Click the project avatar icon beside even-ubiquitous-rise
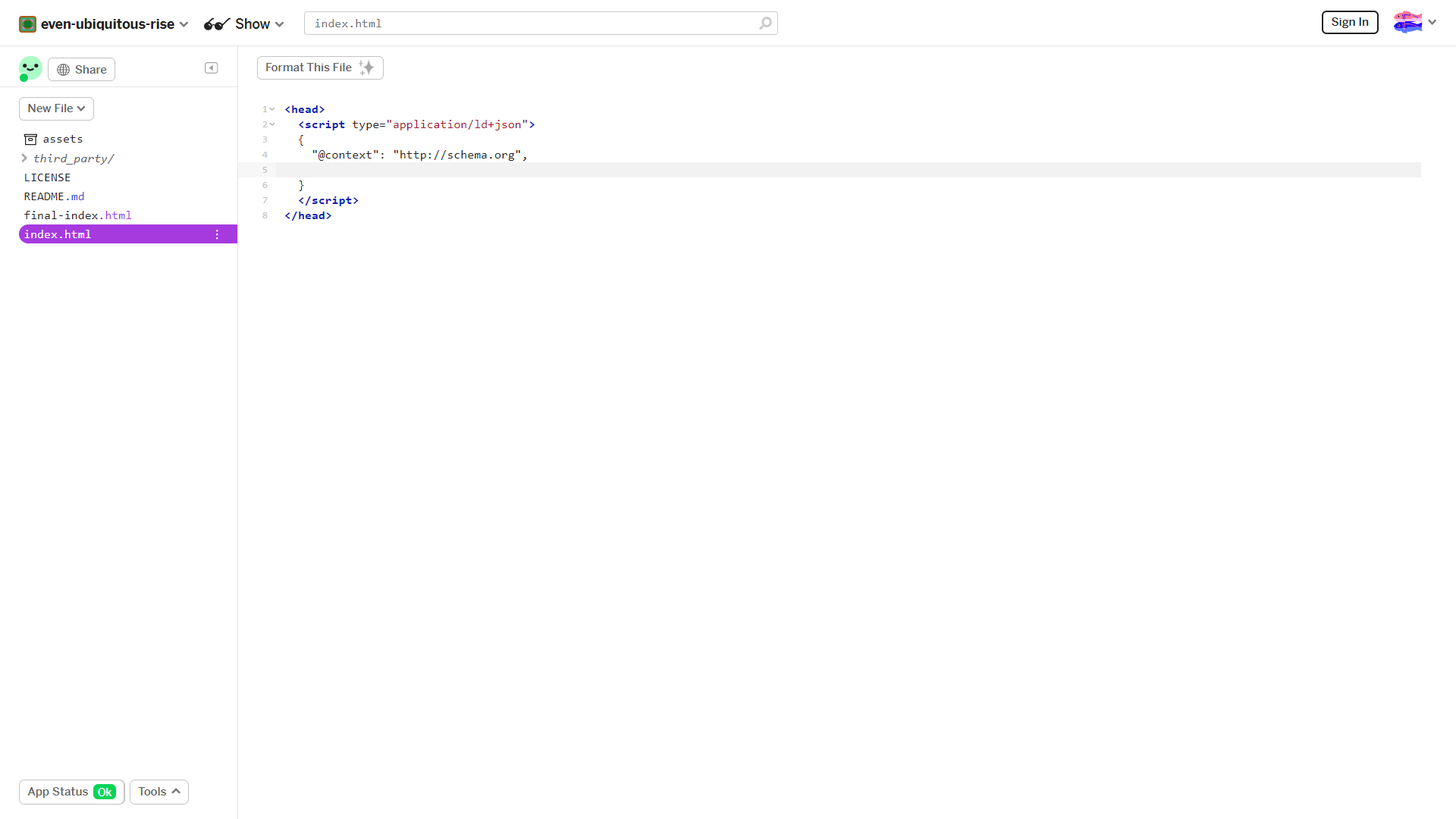The image size is (1456, 819). 27,24
